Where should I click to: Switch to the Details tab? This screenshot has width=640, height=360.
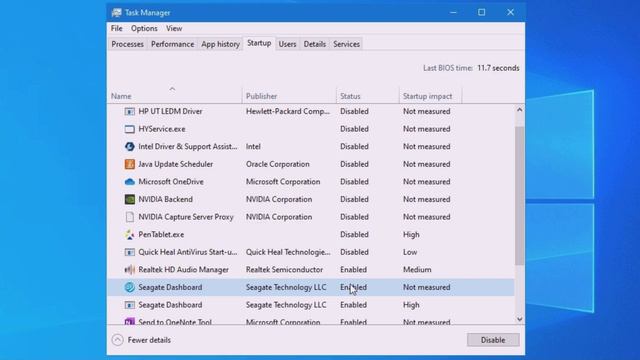tap(315, 44)
